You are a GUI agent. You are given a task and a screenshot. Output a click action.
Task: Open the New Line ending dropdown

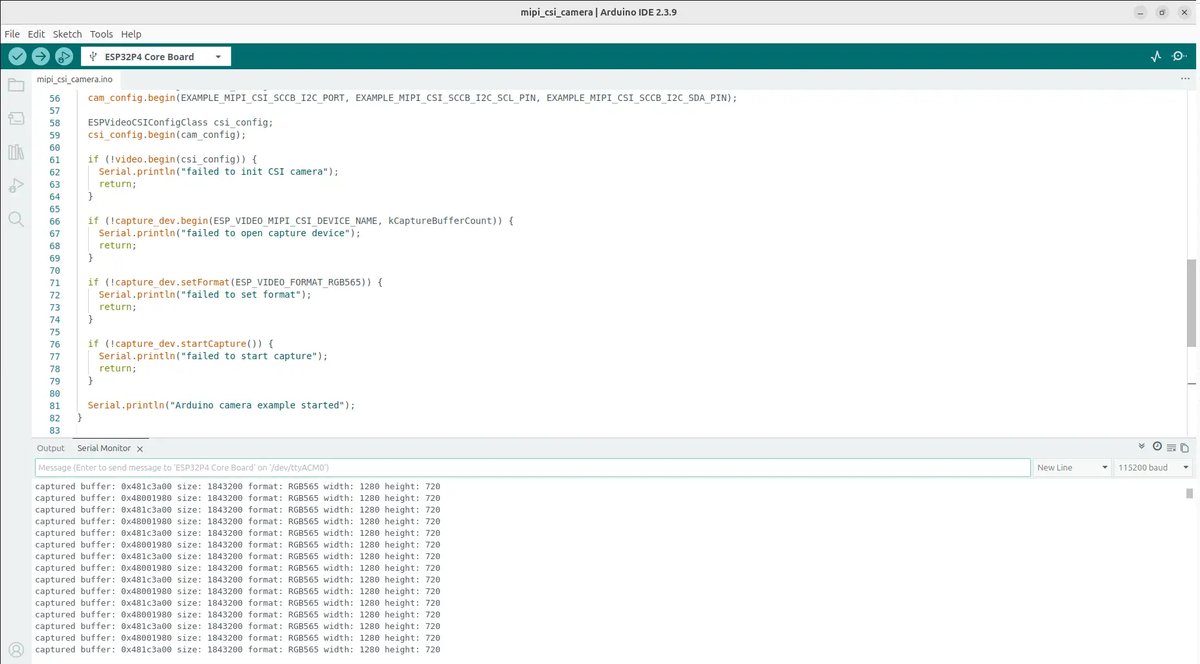click(x=1072, y=468)
